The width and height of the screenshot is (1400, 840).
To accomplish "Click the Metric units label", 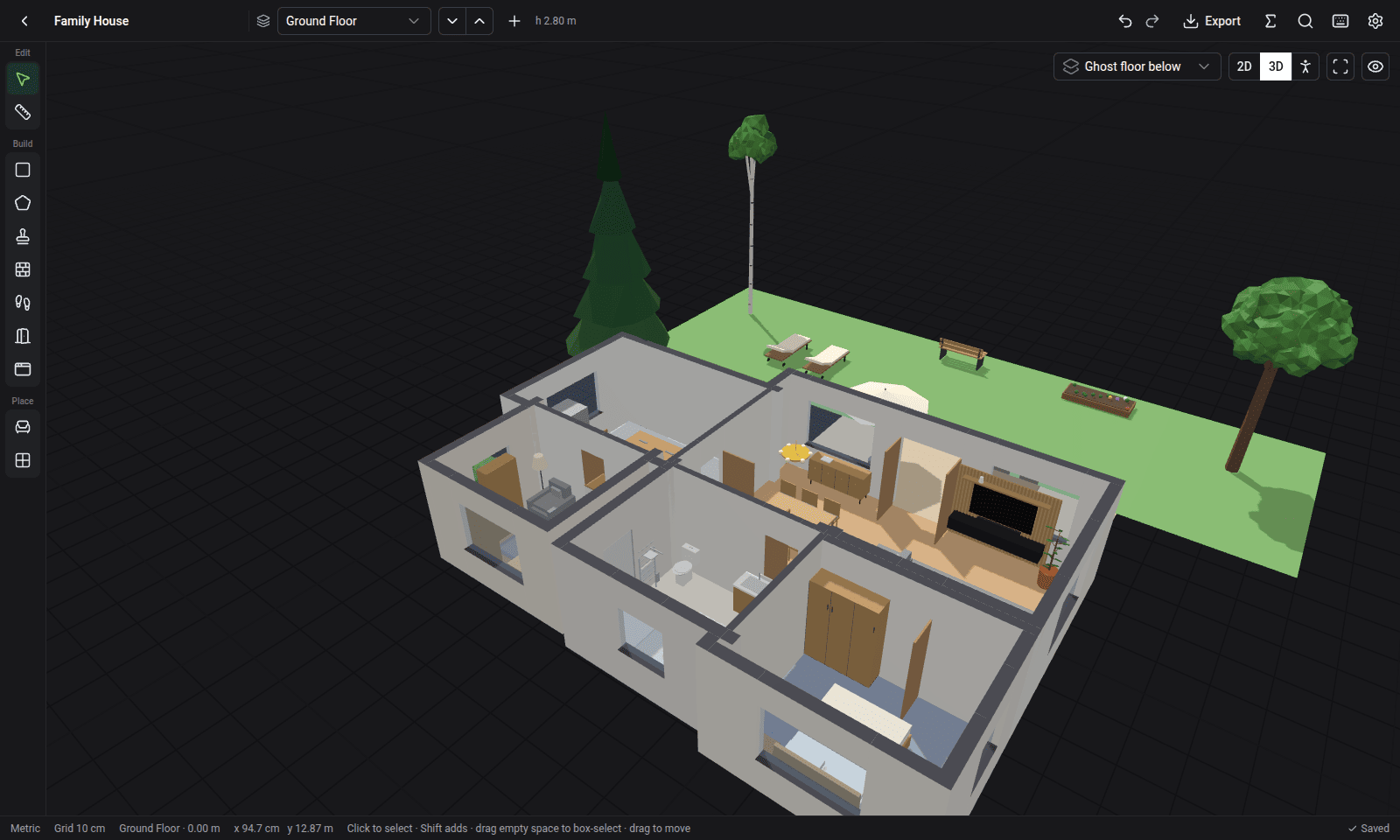I will tap(25, 829).
